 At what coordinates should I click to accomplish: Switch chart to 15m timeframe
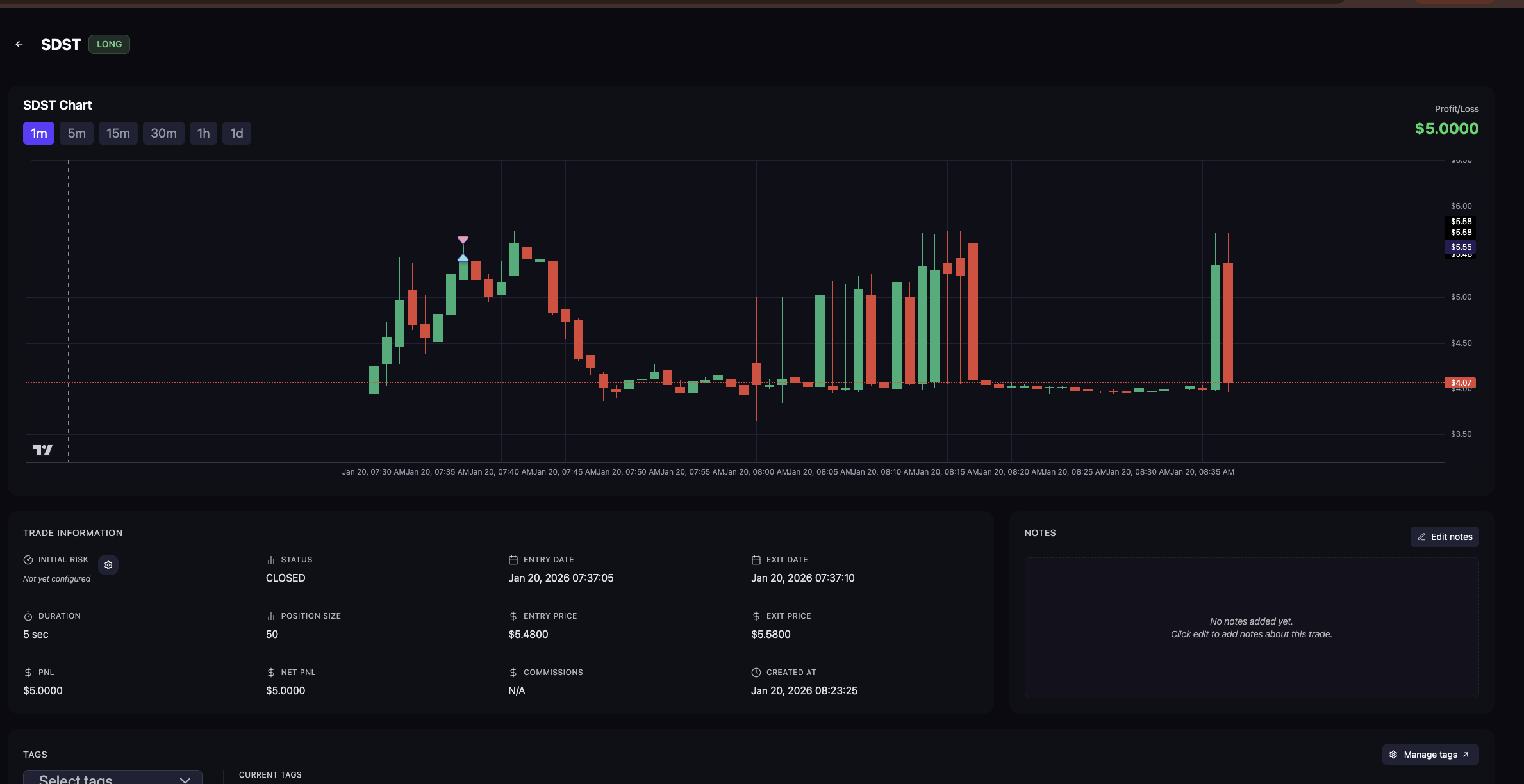click(118, 133)
